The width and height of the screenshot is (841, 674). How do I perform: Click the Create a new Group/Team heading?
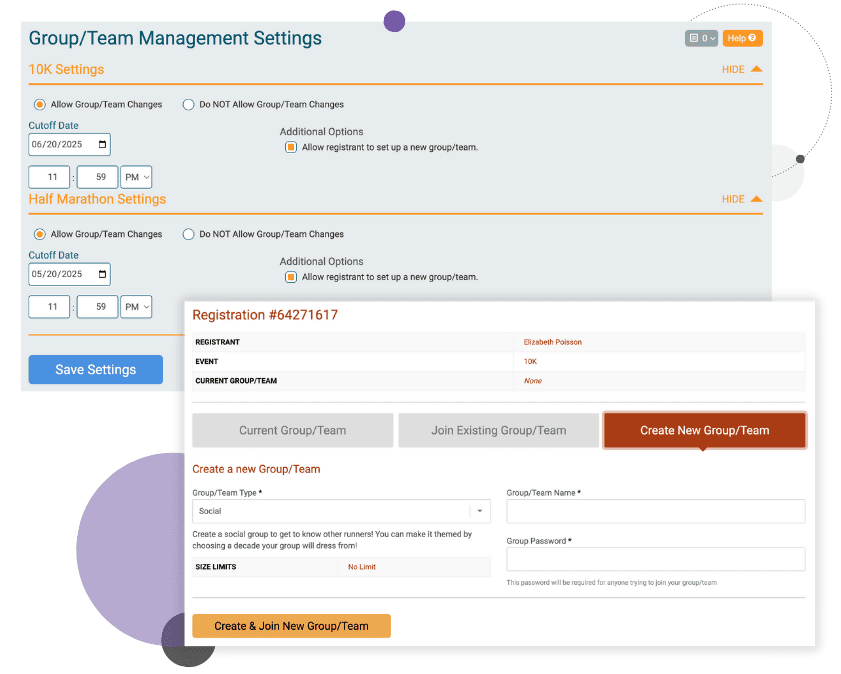256,469
